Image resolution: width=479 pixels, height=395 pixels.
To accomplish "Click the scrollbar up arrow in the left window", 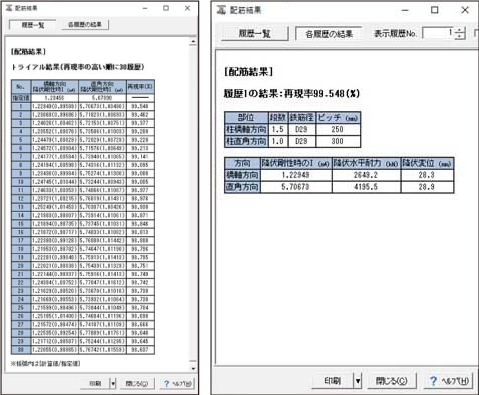I will tap(193, 42).
